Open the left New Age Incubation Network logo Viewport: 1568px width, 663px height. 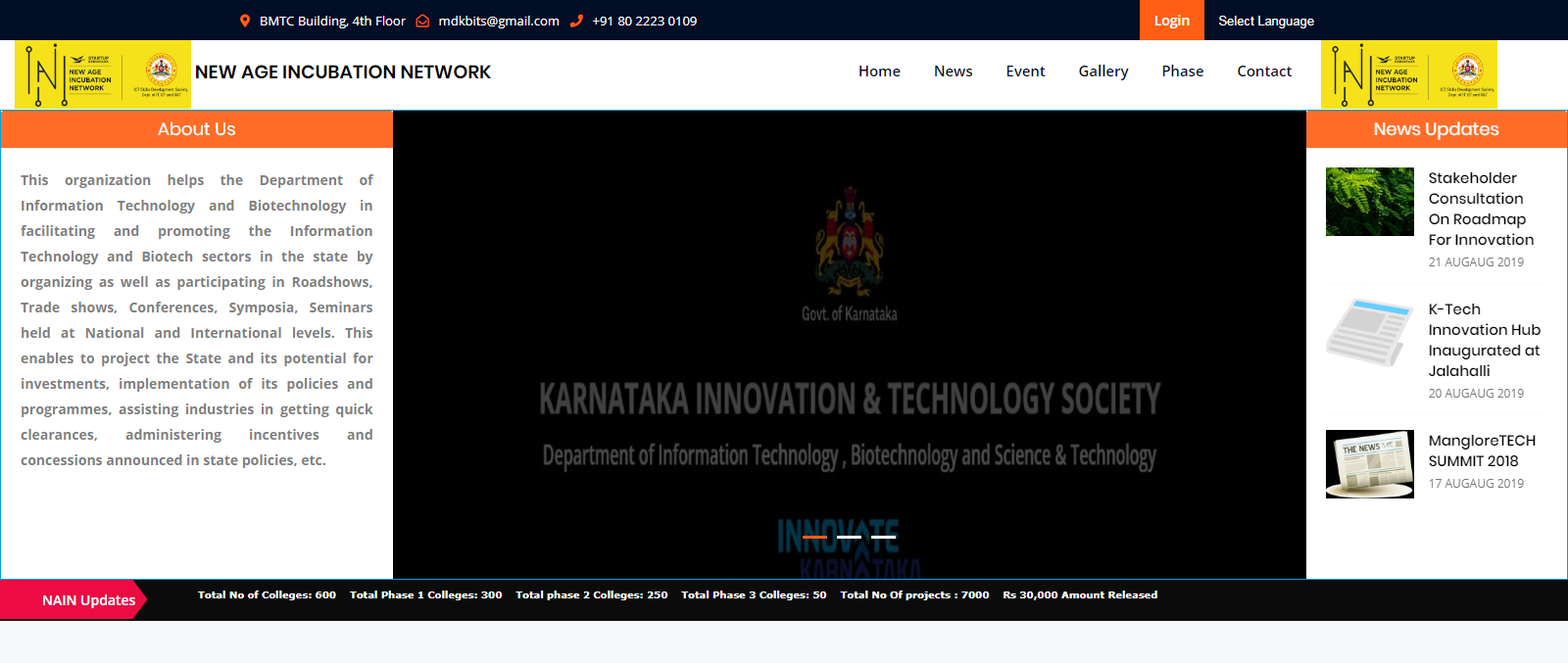pyautogui.click(x=103, y=74)
